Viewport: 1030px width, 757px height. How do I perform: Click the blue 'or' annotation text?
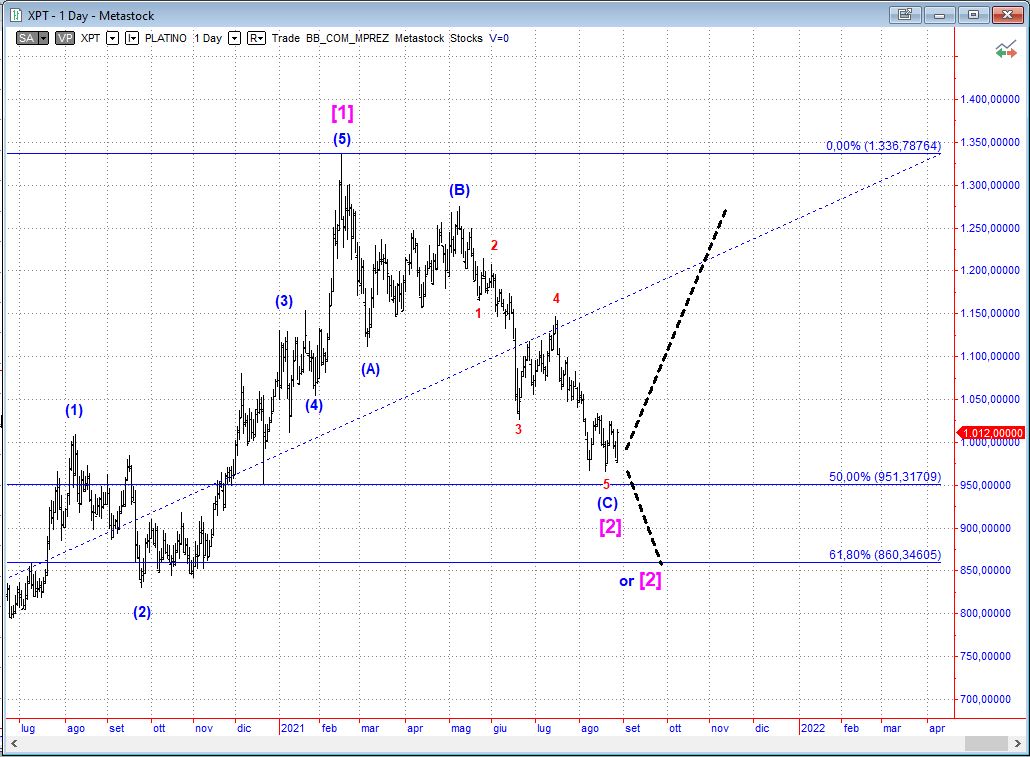click(627, 582)
